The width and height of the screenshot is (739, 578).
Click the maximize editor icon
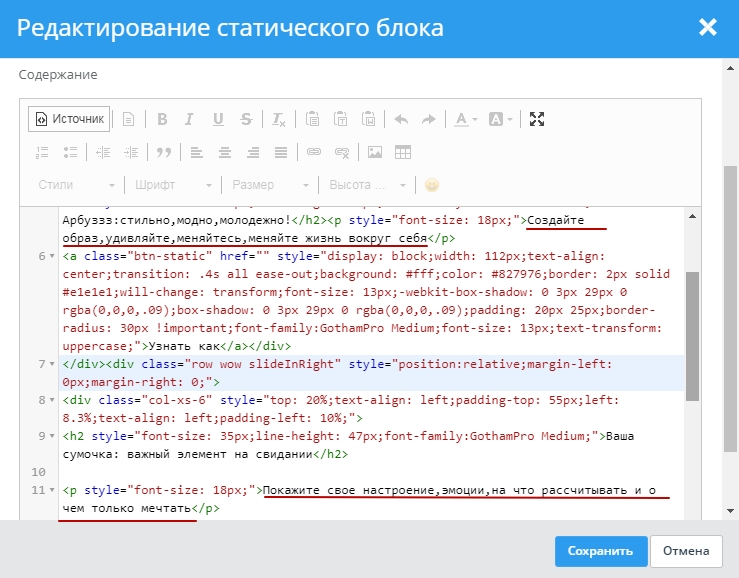point(537,119)
